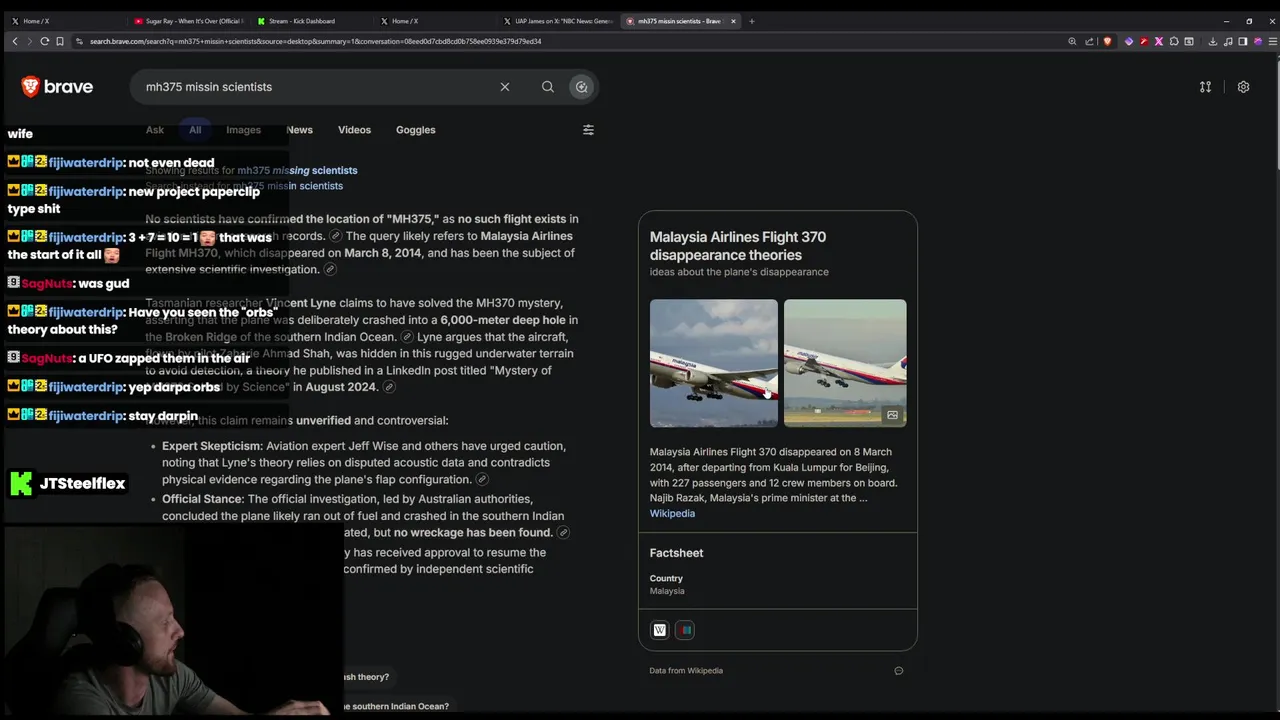Click the Ask AI icon beside the search box
Image resolution: width=1280 pixels, height=720 pixels.
[x=581, y=87]
